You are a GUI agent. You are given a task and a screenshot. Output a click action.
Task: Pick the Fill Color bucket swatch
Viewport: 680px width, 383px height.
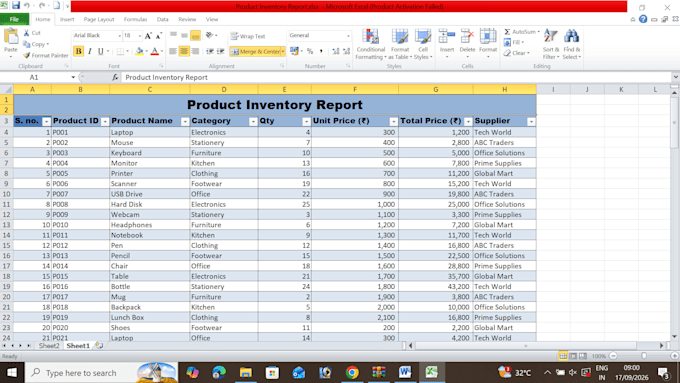coord(139,52)
